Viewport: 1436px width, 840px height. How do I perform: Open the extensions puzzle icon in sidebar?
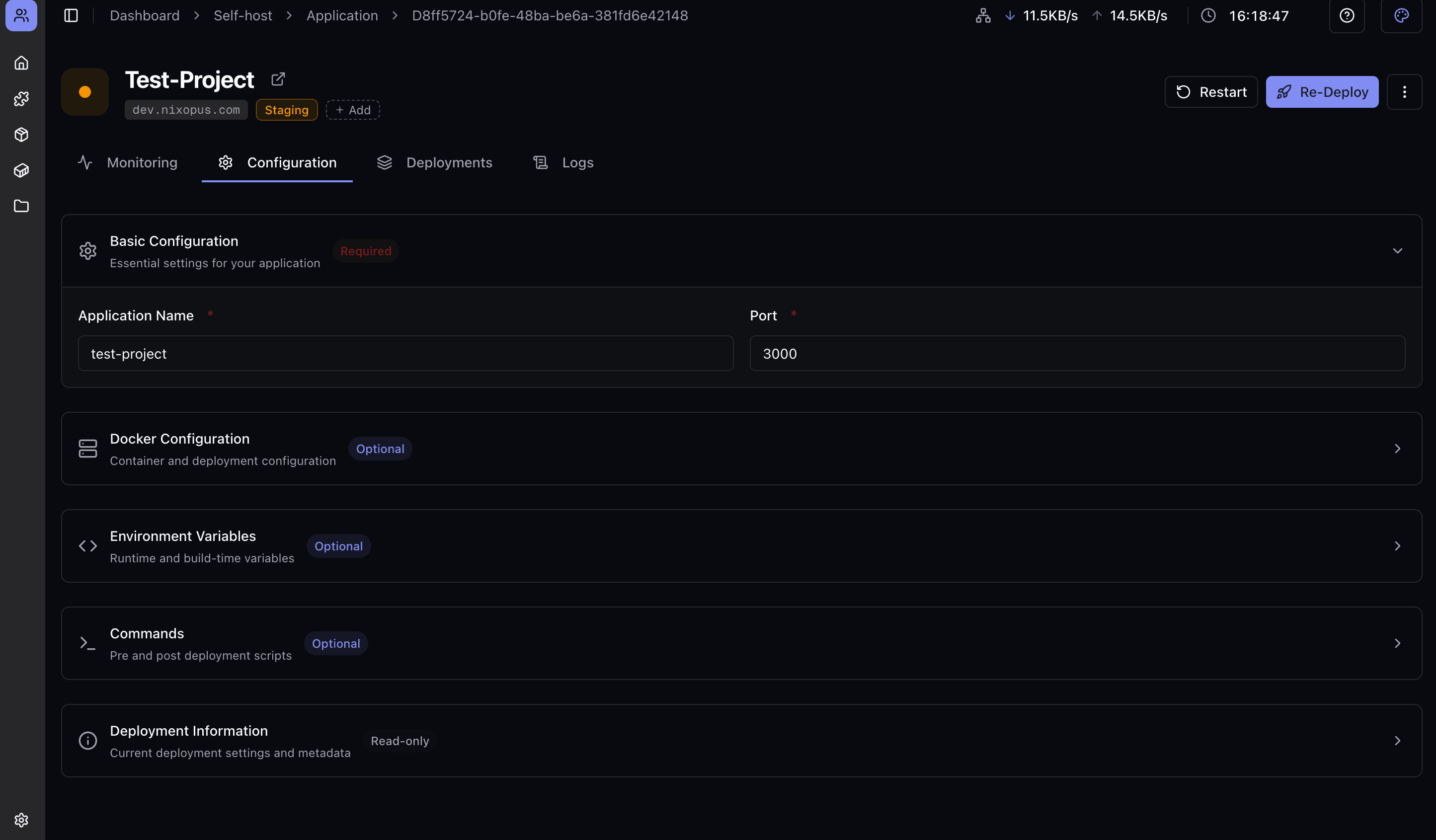(21, 98)
